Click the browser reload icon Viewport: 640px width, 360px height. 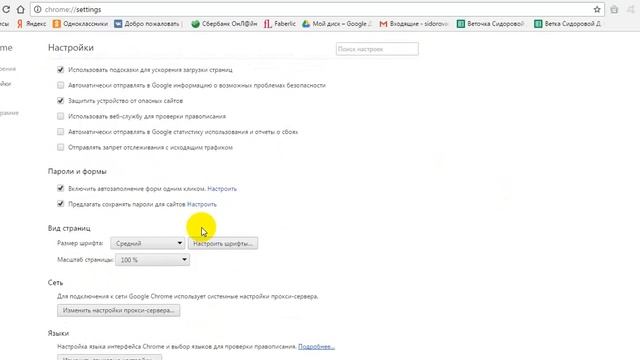[6, 9]
